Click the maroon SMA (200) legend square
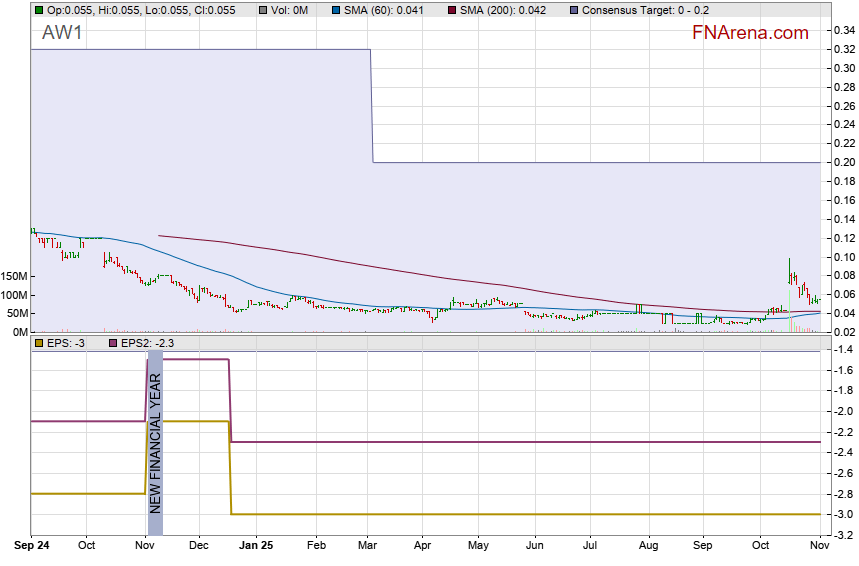Image resolution: width=859 pixels, height=566 pixels. [x=451, y=10]
